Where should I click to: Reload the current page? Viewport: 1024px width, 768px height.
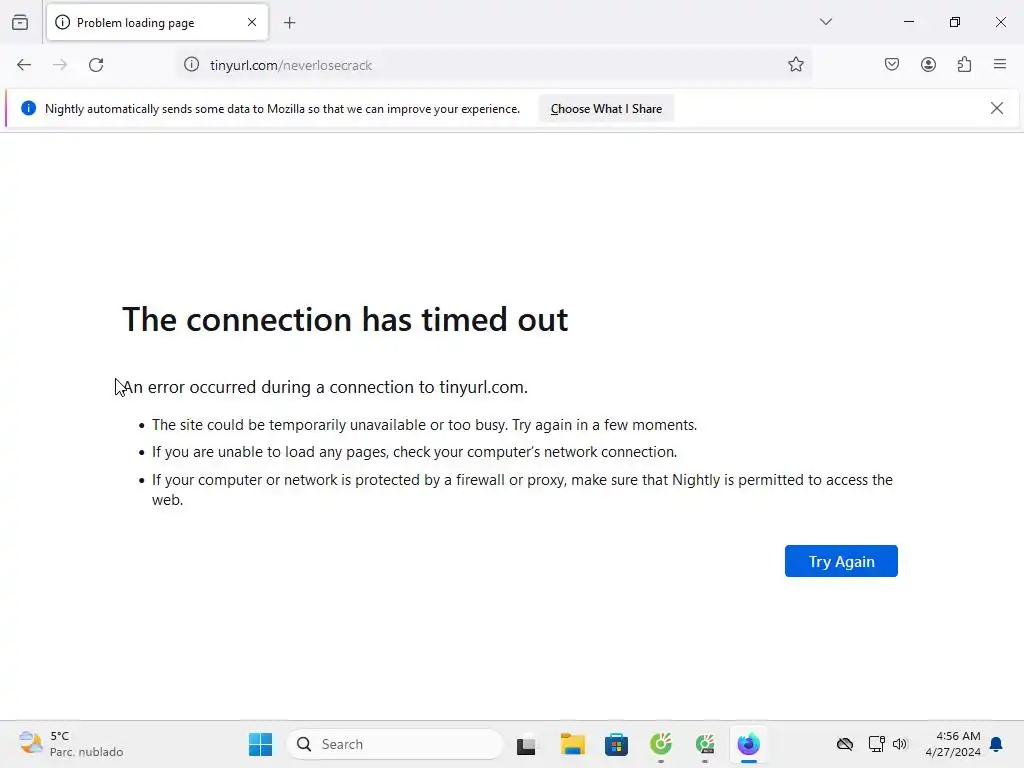coord(96,65)
